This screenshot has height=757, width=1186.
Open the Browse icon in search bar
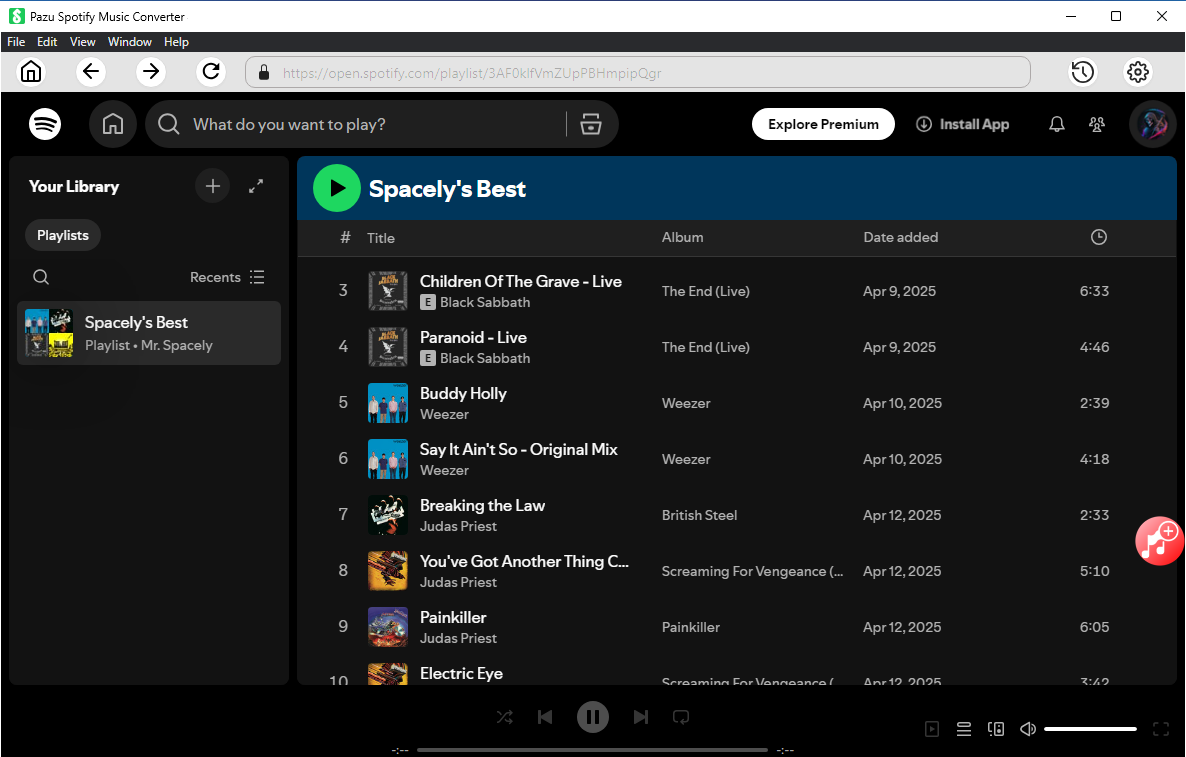(591, 124)
